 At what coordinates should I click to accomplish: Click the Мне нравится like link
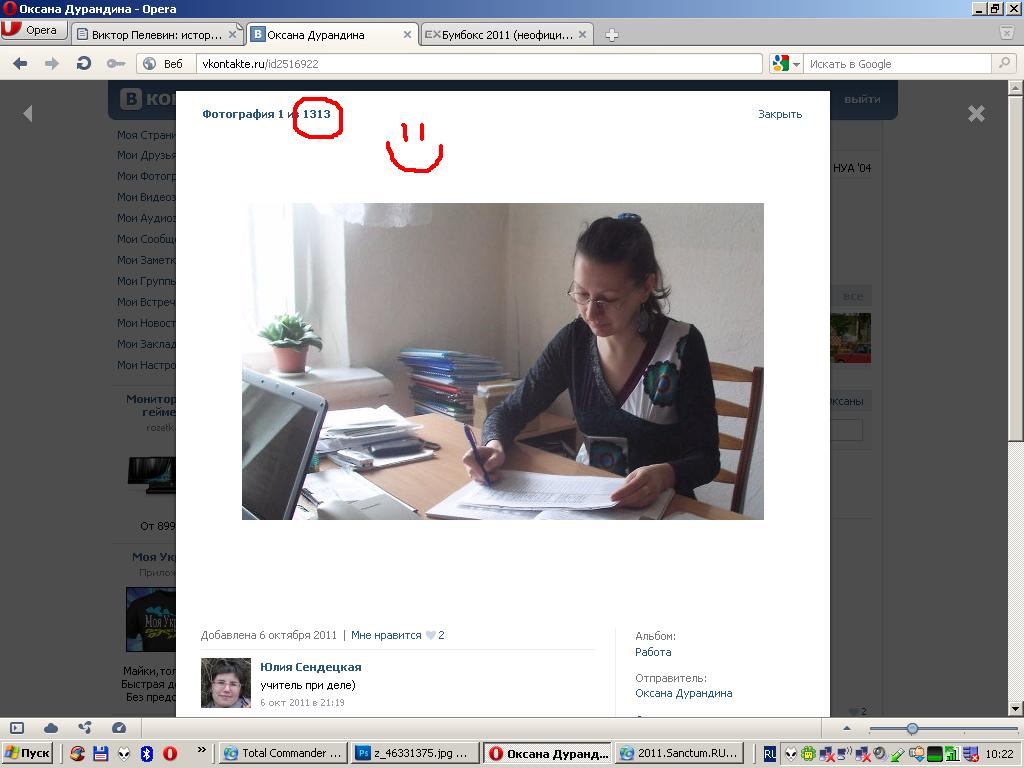(386, 635)
